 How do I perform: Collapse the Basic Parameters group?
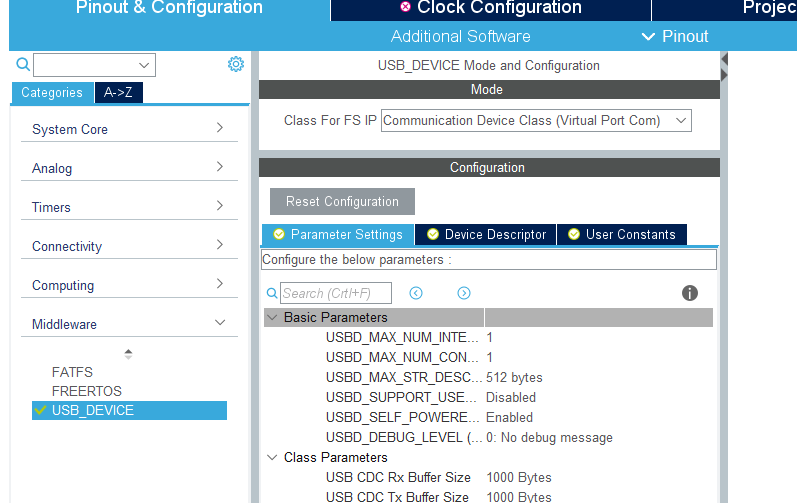pyautogui.click(x=272, y=318)
